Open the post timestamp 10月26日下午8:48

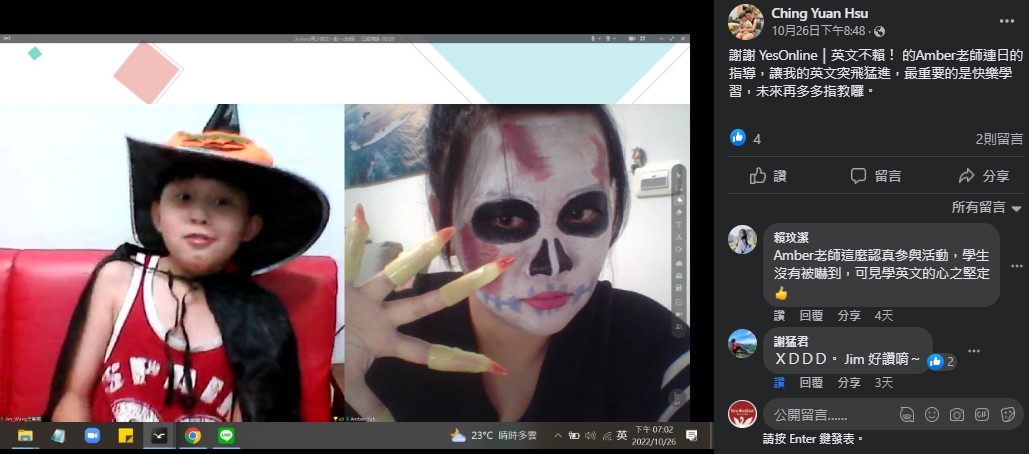point(820,31)
